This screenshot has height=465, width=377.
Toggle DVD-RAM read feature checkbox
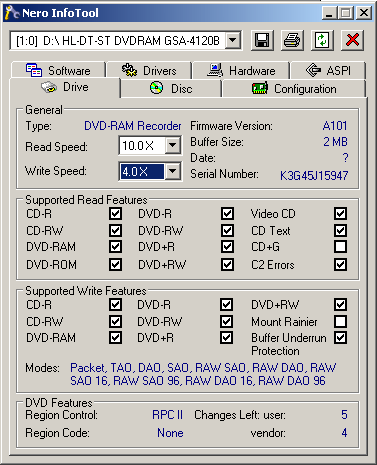(x=115, y=247)
